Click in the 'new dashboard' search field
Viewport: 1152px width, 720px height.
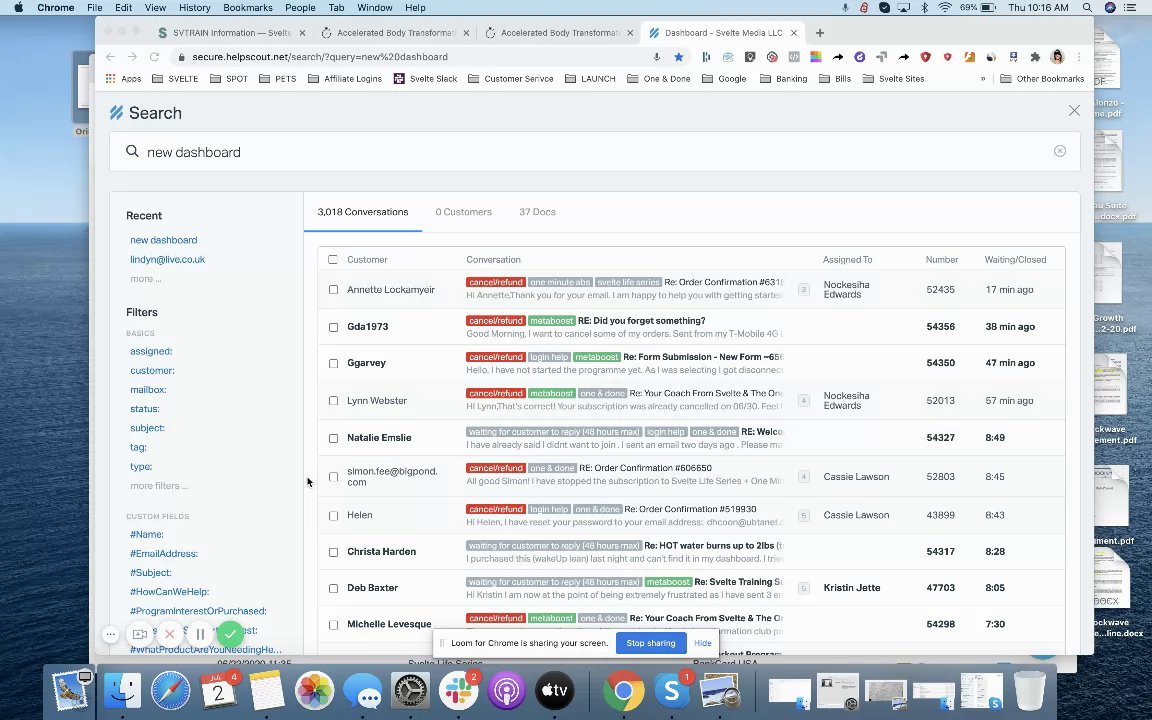point(594,151)
